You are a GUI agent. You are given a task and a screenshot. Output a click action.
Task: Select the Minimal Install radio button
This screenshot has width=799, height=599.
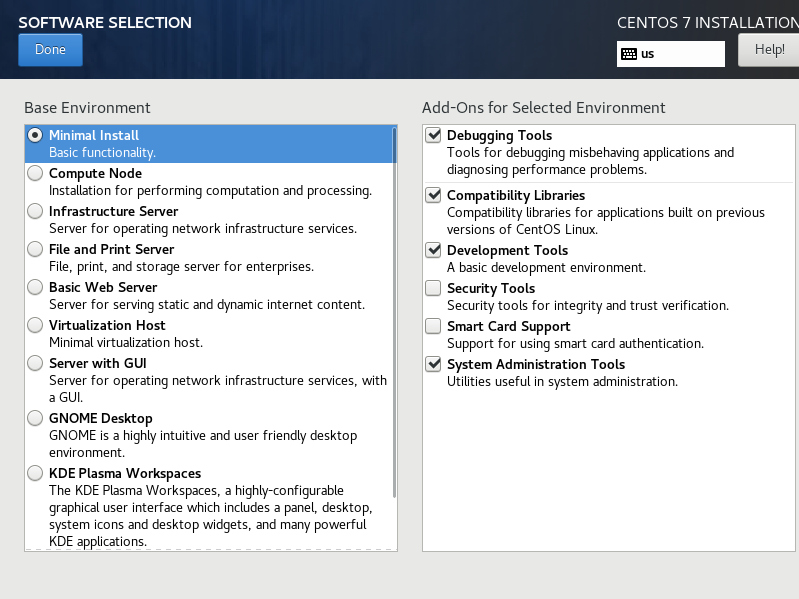[36, 135]
